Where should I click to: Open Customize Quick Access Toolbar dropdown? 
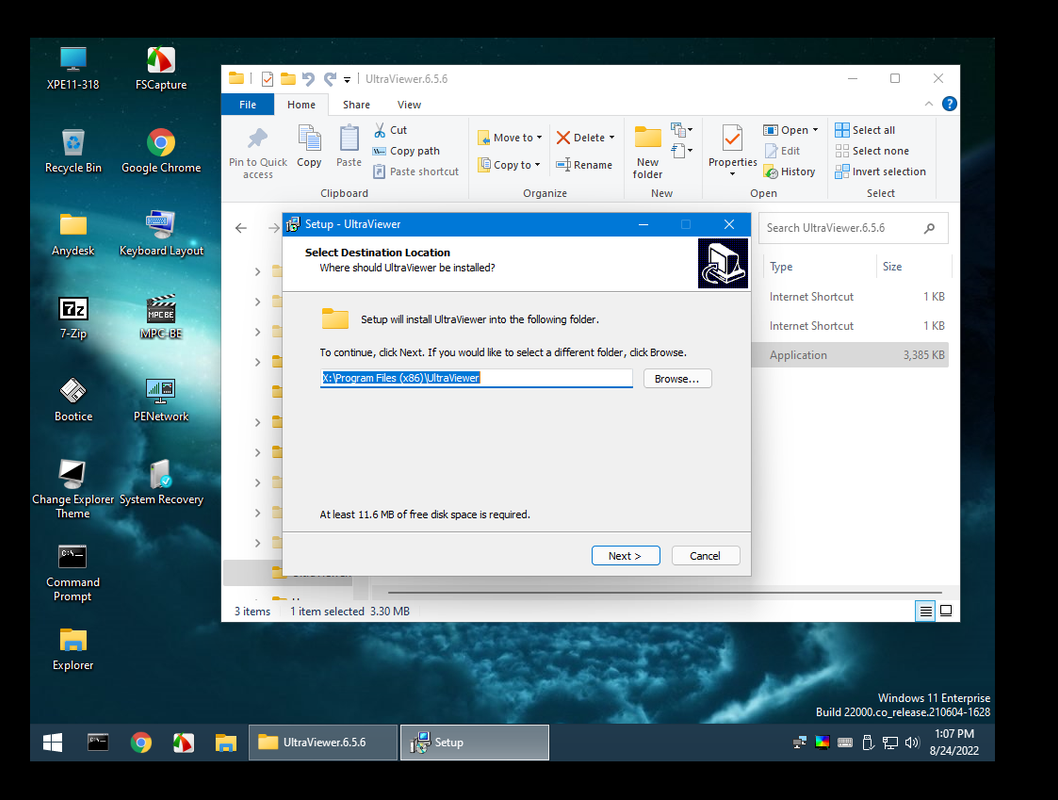pos(347,80)
